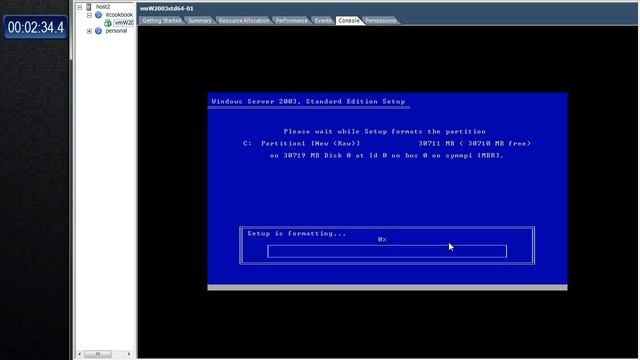Click the vmW2003 virtual machine icon
640x360 pixels.
[x=108, y=23]
